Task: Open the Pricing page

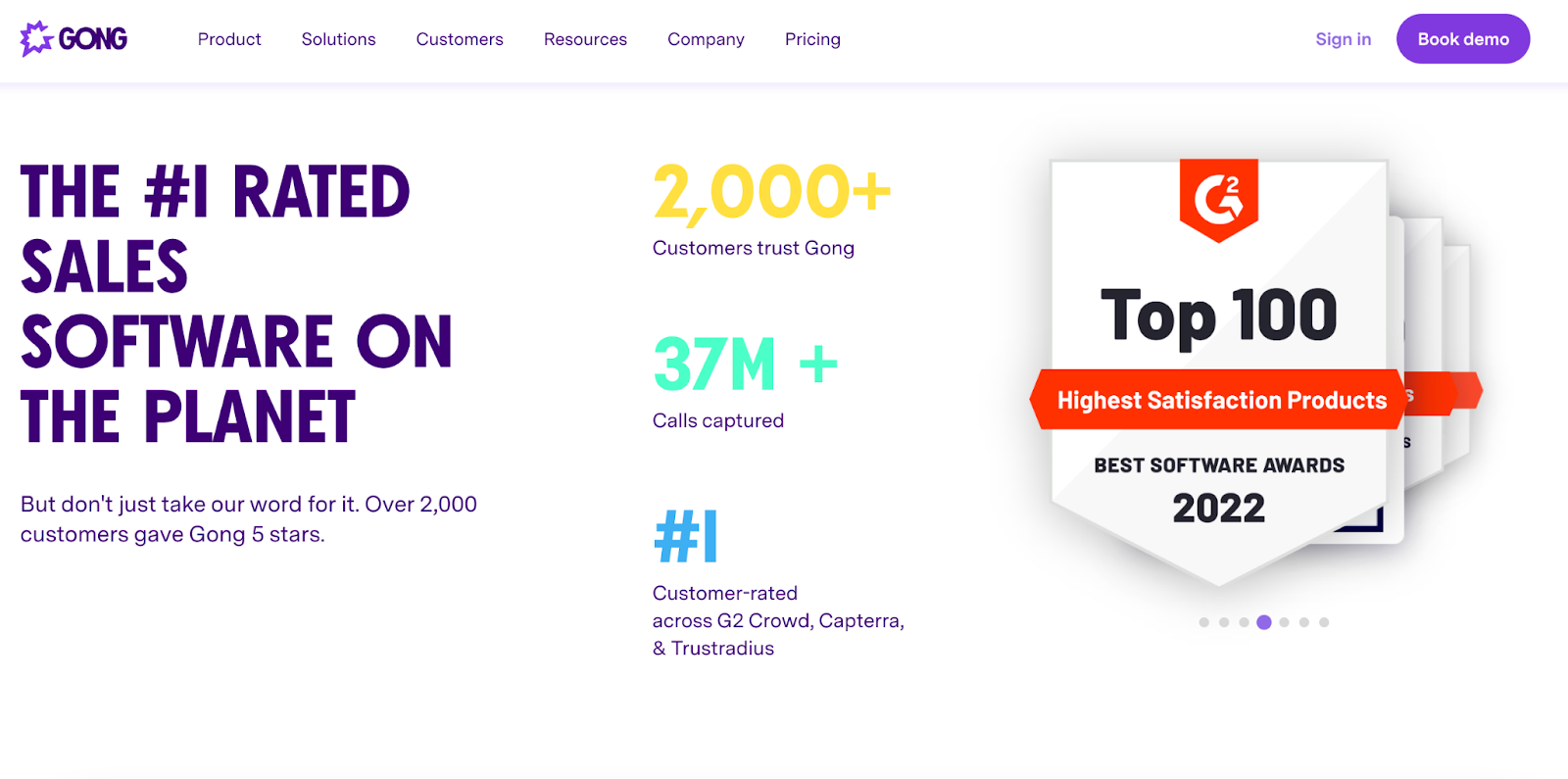Action: point(812,39)
